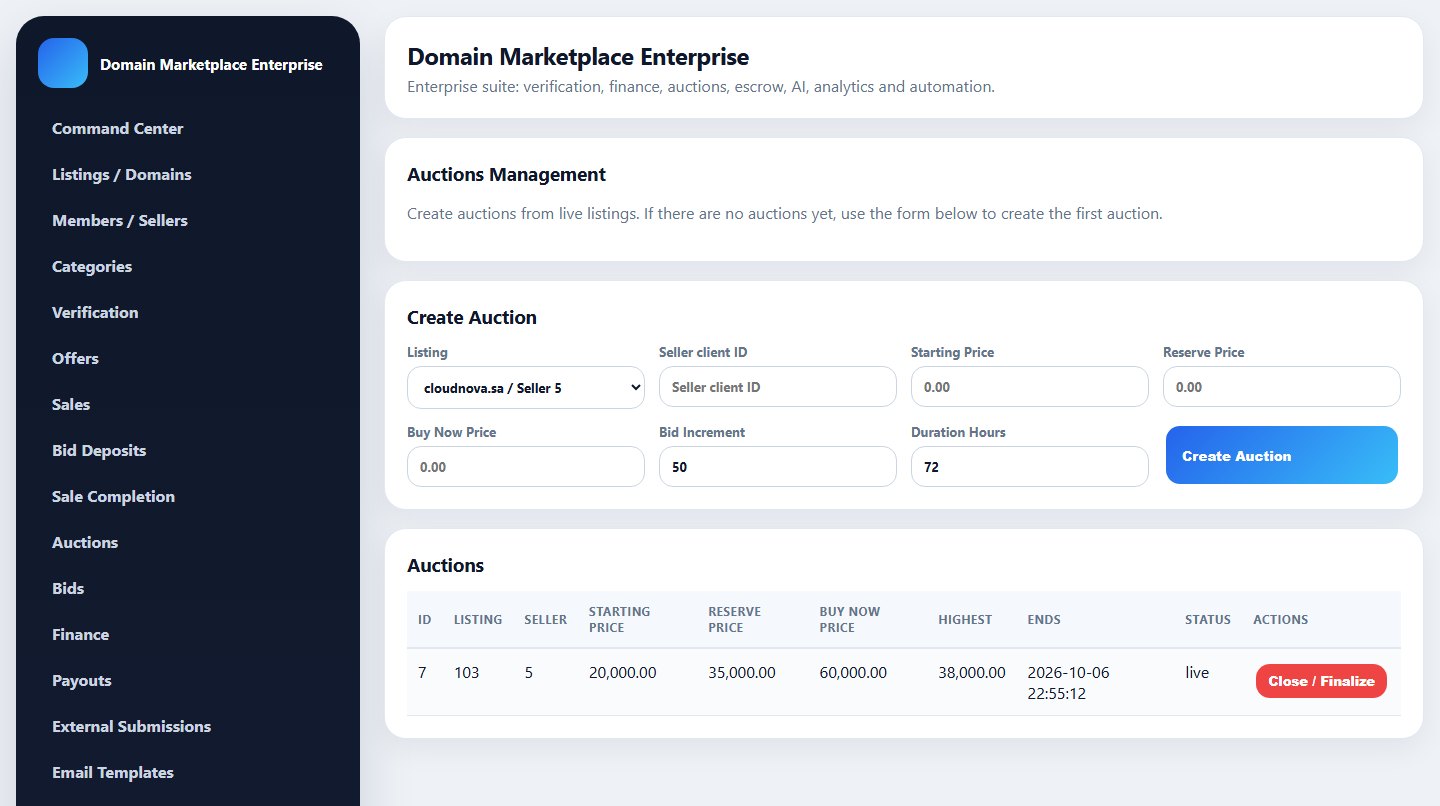Click the Starting Price input

pos(1030,386)
